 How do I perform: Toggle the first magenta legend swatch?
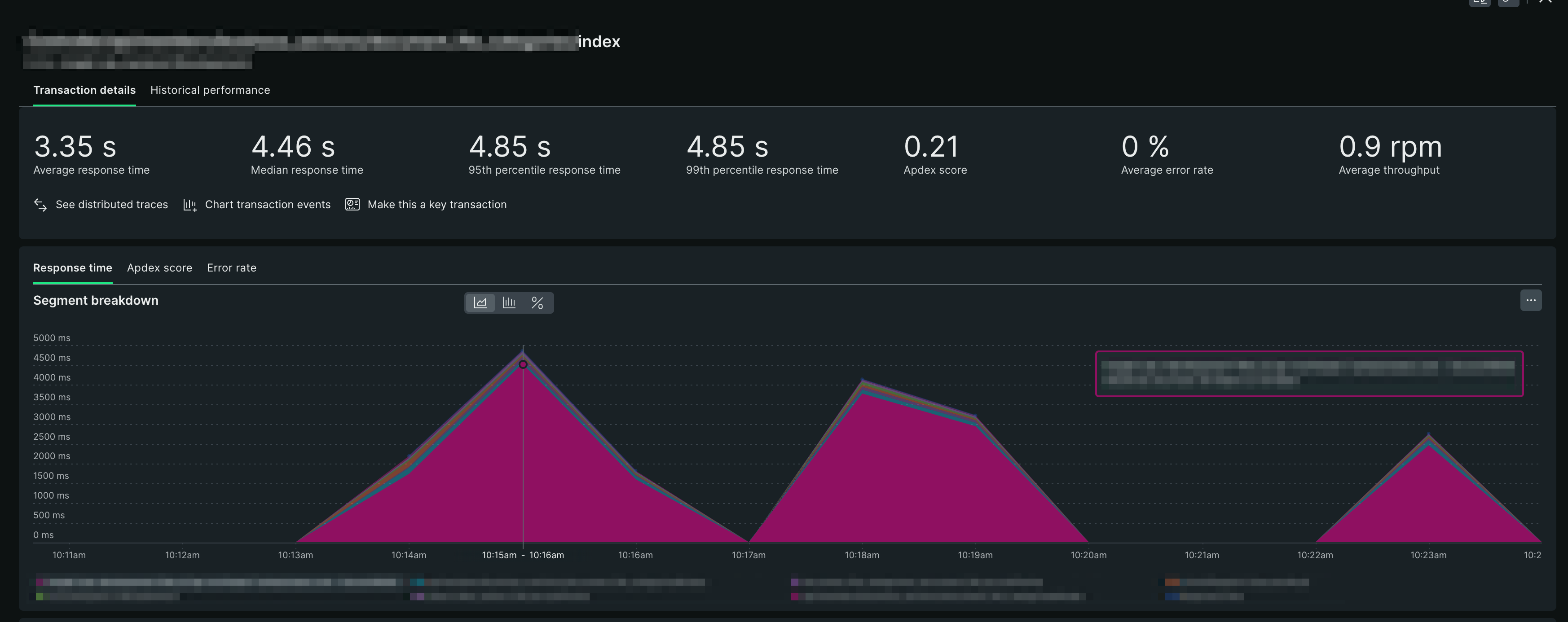tap(40, 583)
